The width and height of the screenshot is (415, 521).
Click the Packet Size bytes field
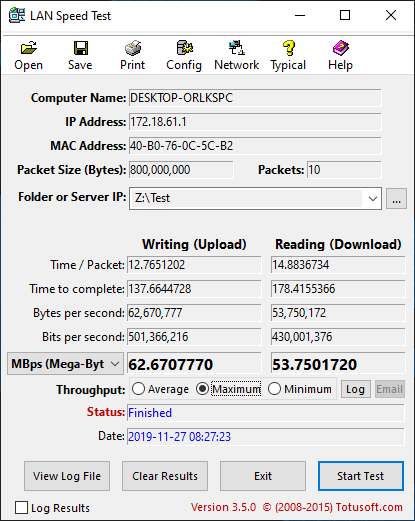(x=181, y=170)
